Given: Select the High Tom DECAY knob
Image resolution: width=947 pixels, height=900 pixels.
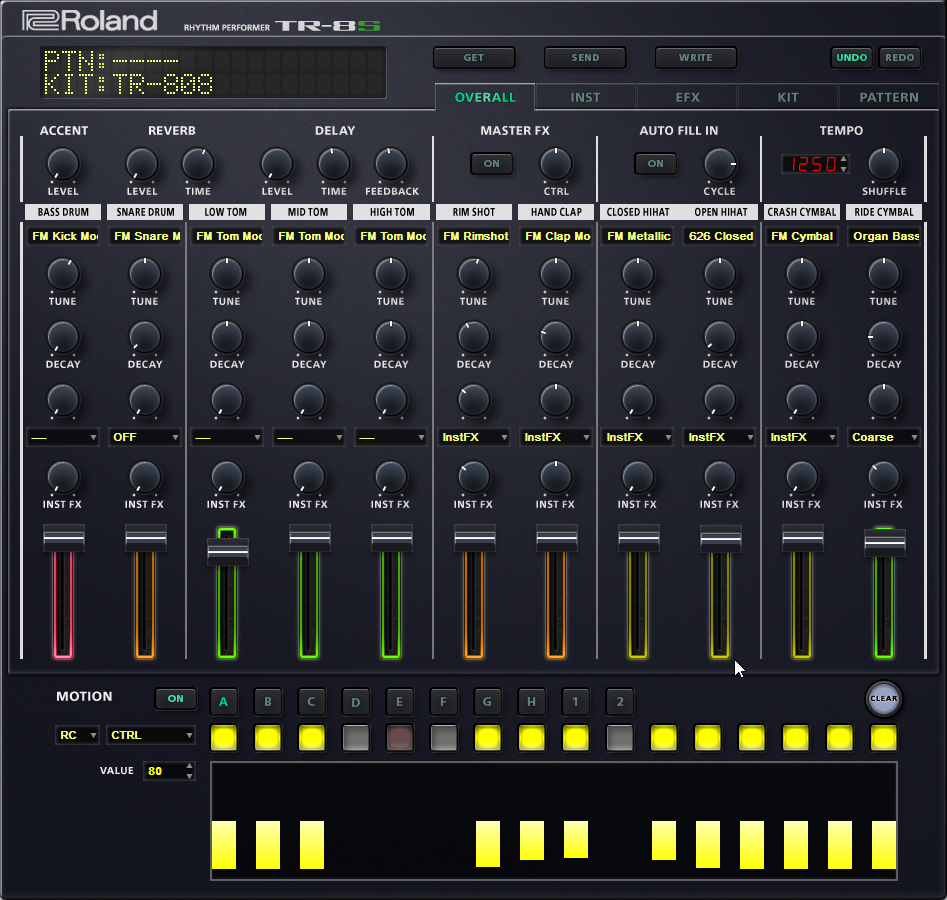Looking at the screenshot, I should click(391, 338).
